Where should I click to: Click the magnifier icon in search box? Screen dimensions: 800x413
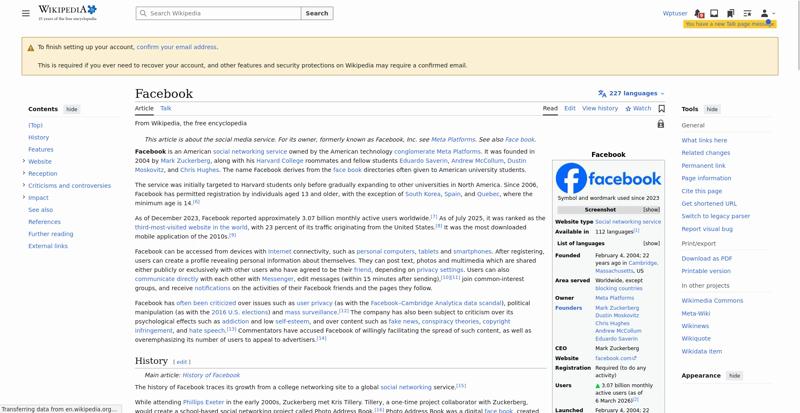(143, 13)
